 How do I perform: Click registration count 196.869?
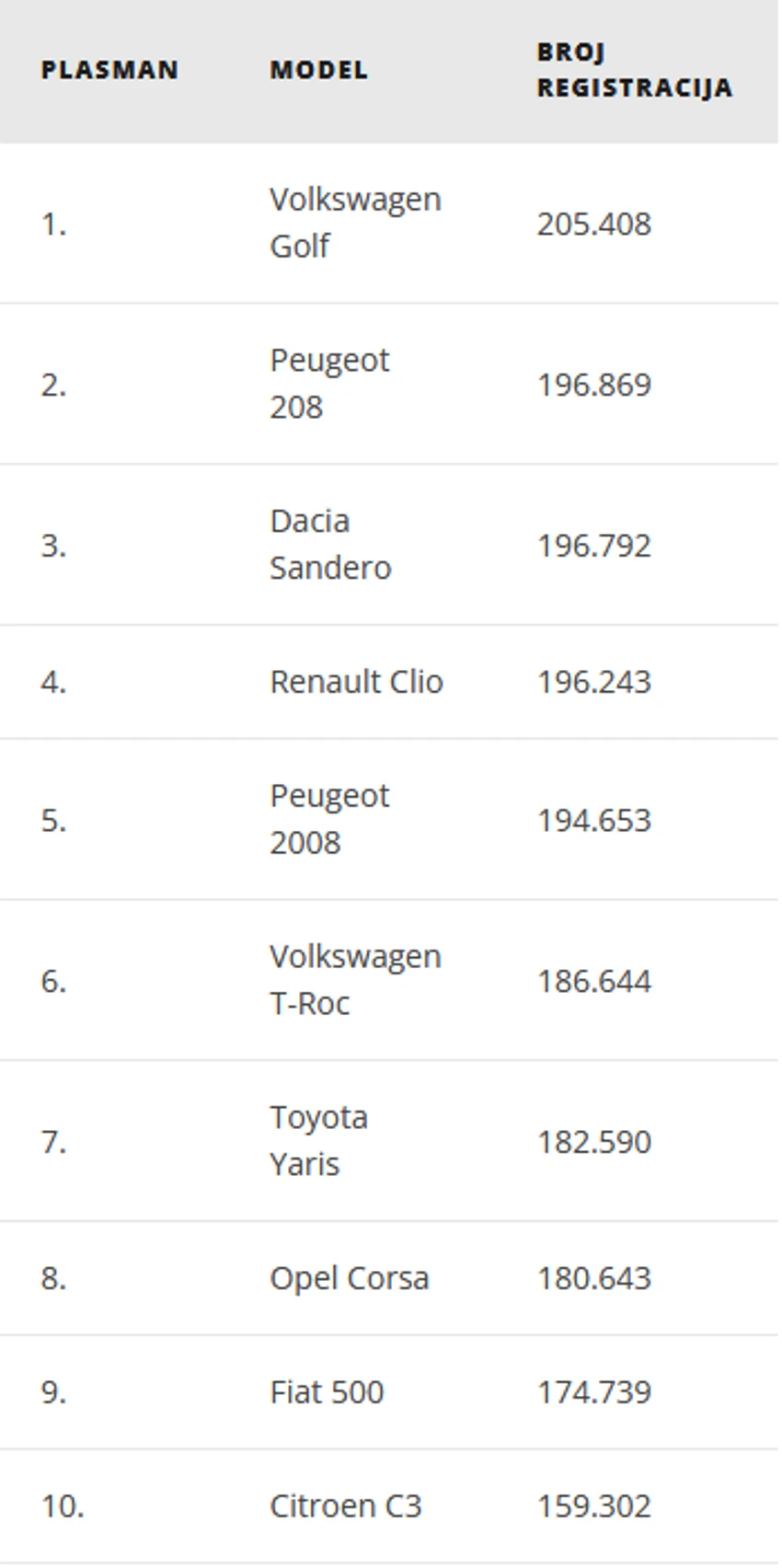[x=594, y=385]
